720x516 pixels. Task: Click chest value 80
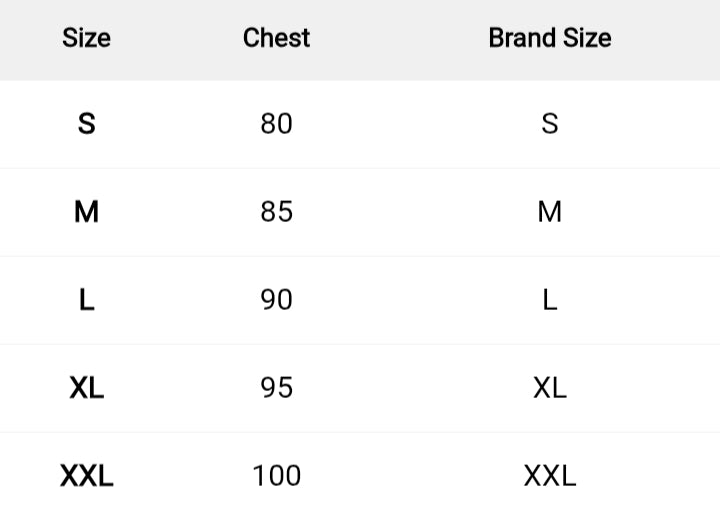pyautogui.click(x=276, y=124)
